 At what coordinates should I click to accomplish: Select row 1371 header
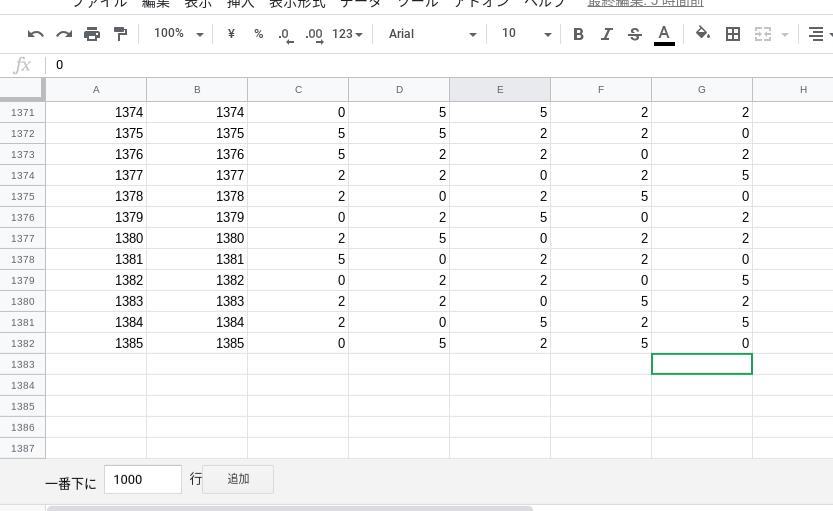click(x=23, y=113)
